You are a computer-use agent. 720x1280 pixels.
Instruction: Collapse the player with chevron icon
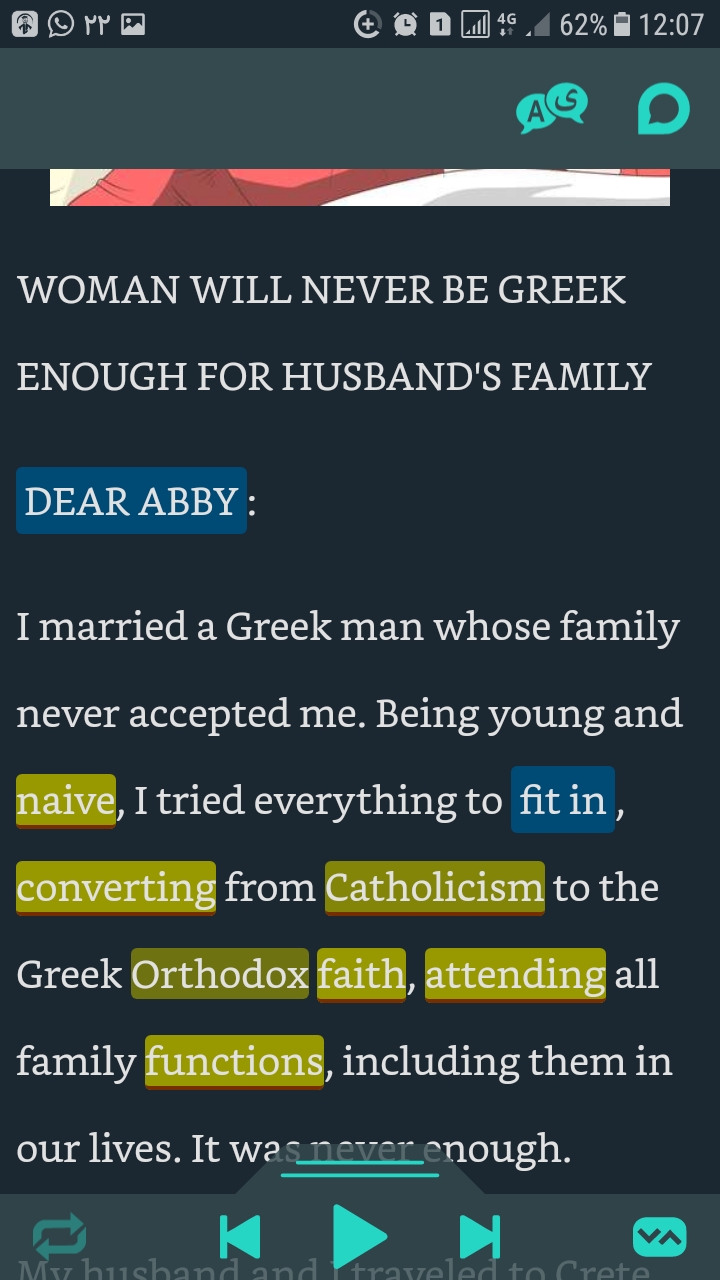[x=660, y=1237]
